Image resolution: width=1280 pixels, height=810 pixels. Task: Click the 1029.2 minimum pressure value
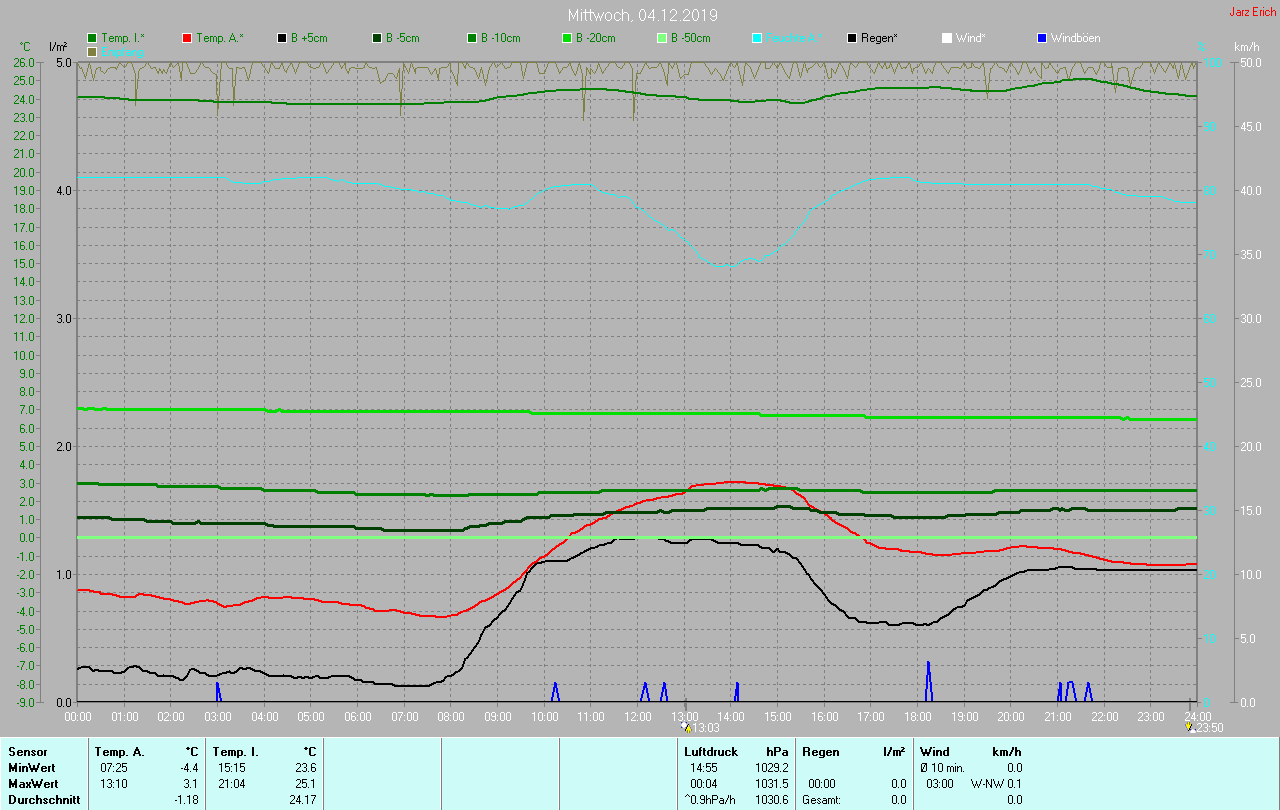[x=771, y=768]
